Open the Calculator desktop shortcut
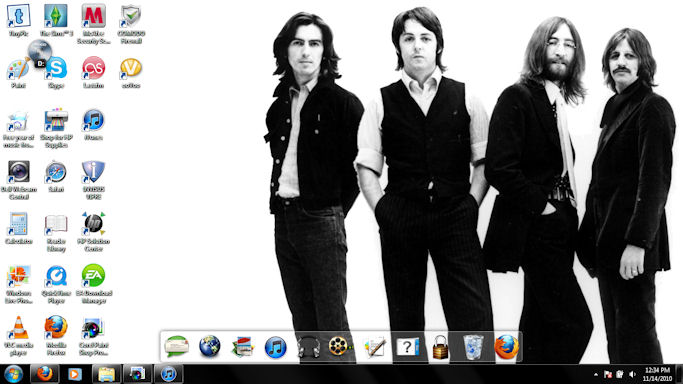683x384 pixels. point(19,228)
